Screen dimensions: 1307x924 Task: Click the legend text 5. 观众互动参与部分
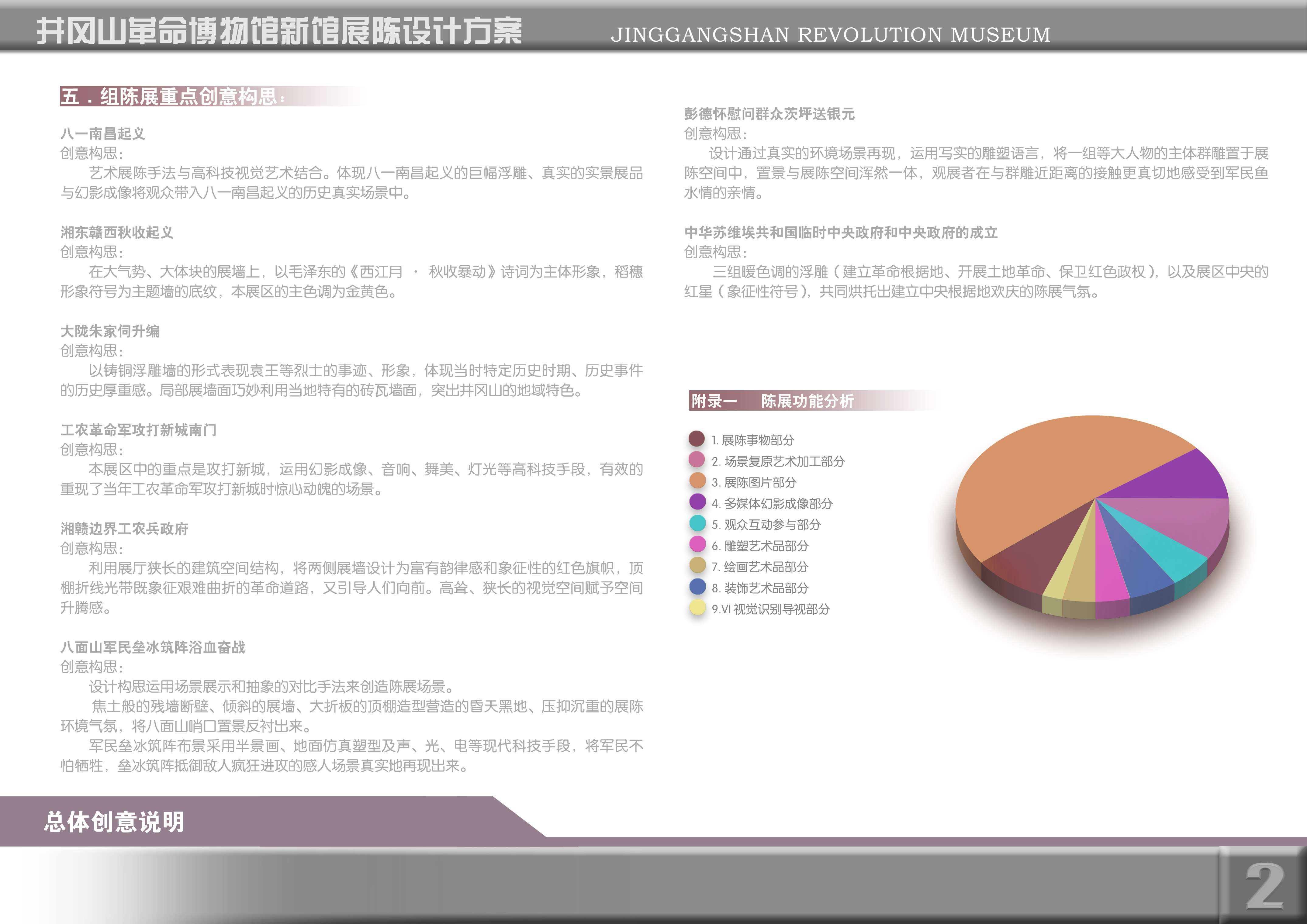(x=766, y=524)
